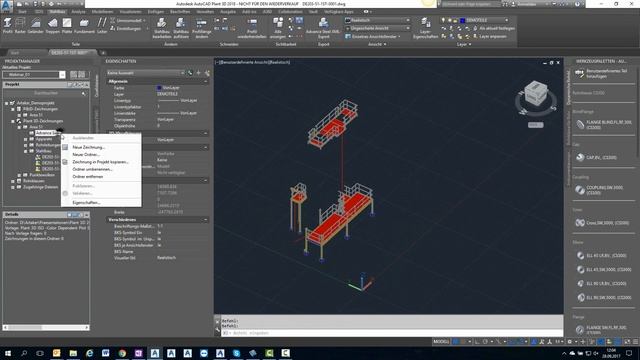Open the Einstellungen ribbon button
This screenshot has height=360, width=640.
[129, 29]
